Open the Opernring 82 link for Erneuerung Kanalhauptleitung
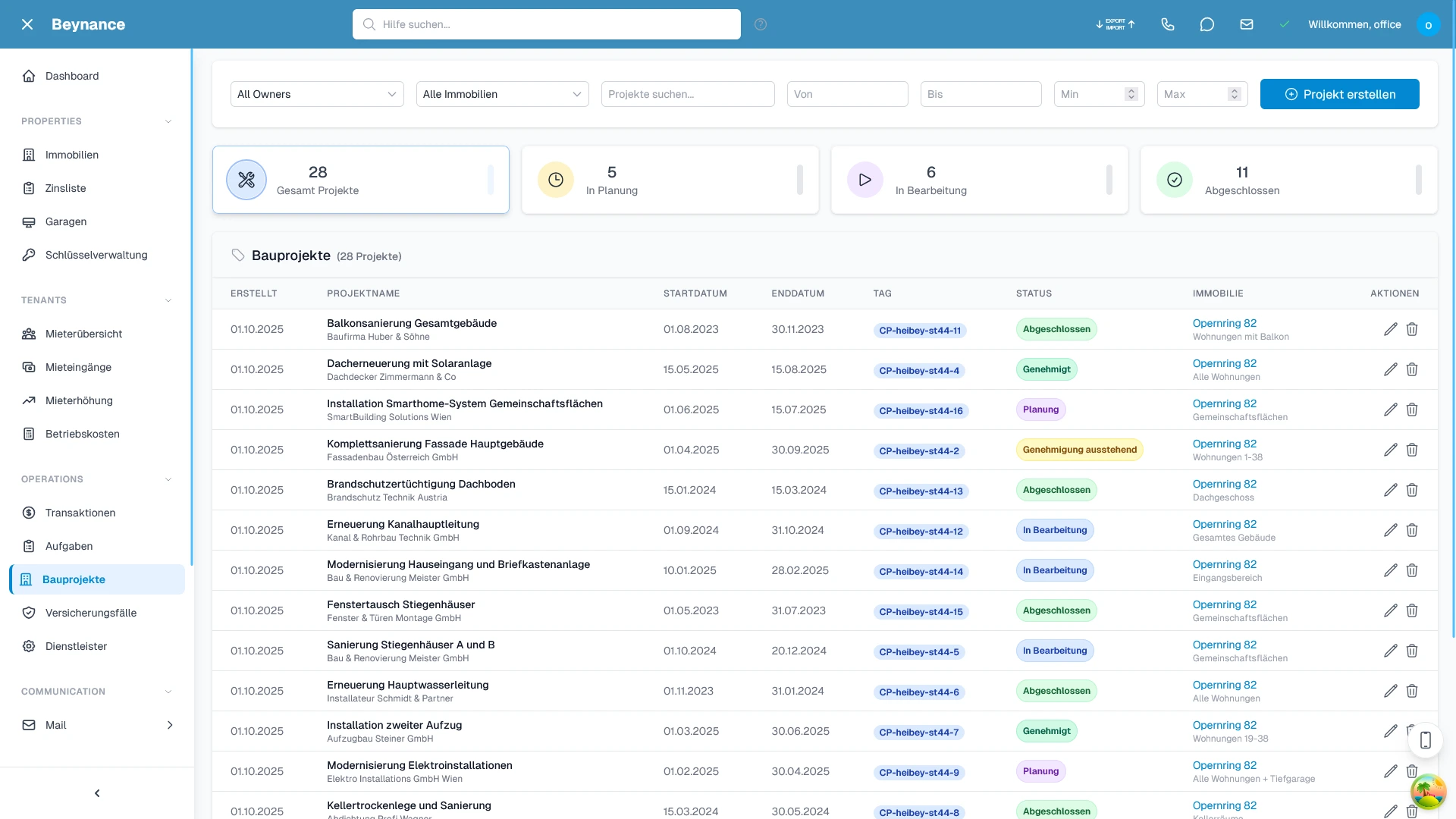Image resolution: width=1456 pixels, height=819 pixels. (x=1224, y=524)
